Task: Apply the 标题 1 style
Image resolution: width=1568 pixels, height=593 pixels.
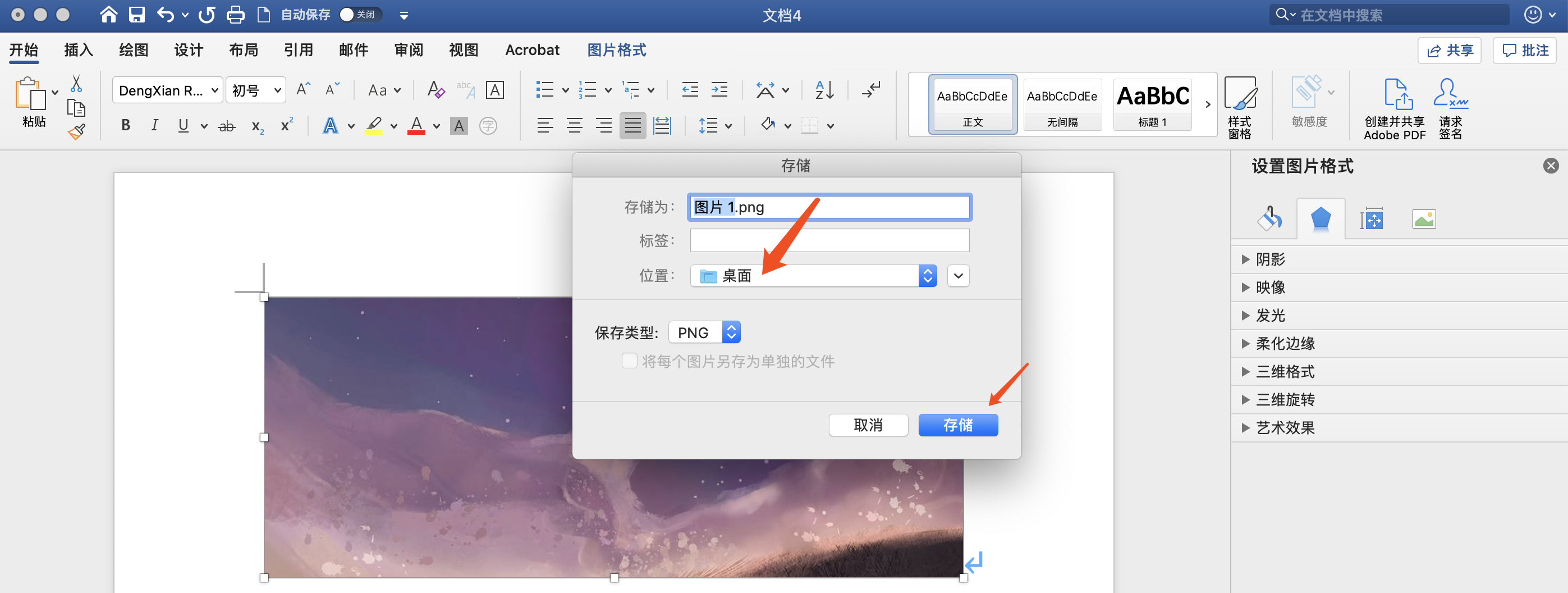Action: coord(1152,104)
